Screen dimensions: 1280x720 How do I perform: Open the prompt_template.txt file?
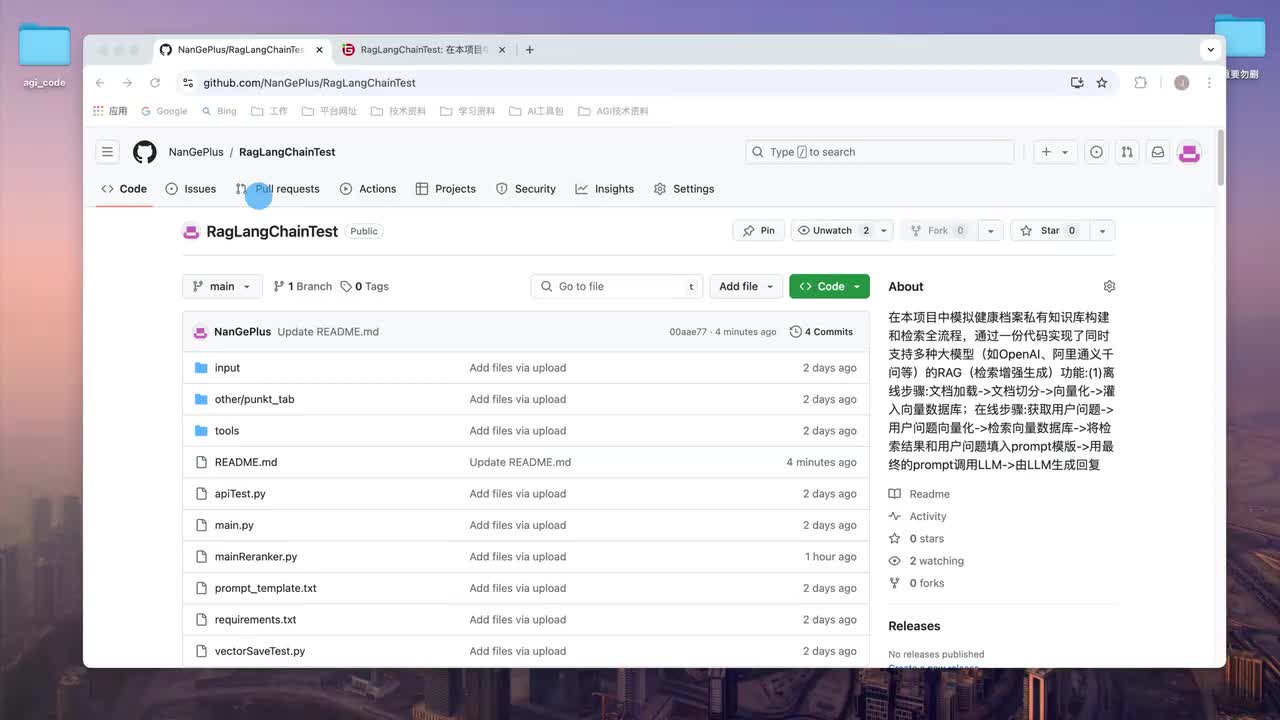coord(266,588)
